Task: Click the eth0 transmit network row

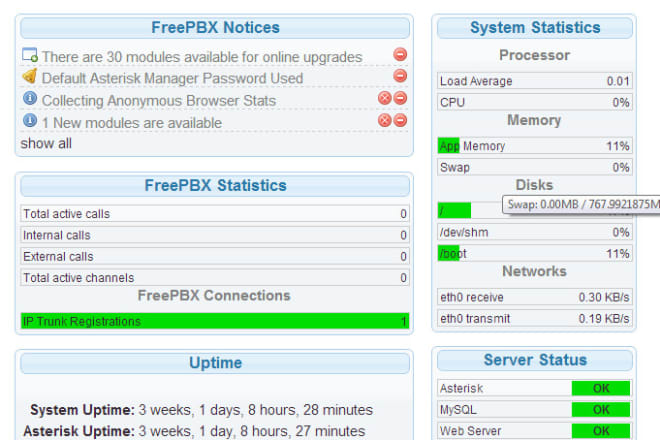Action: [x=535, y=318]
